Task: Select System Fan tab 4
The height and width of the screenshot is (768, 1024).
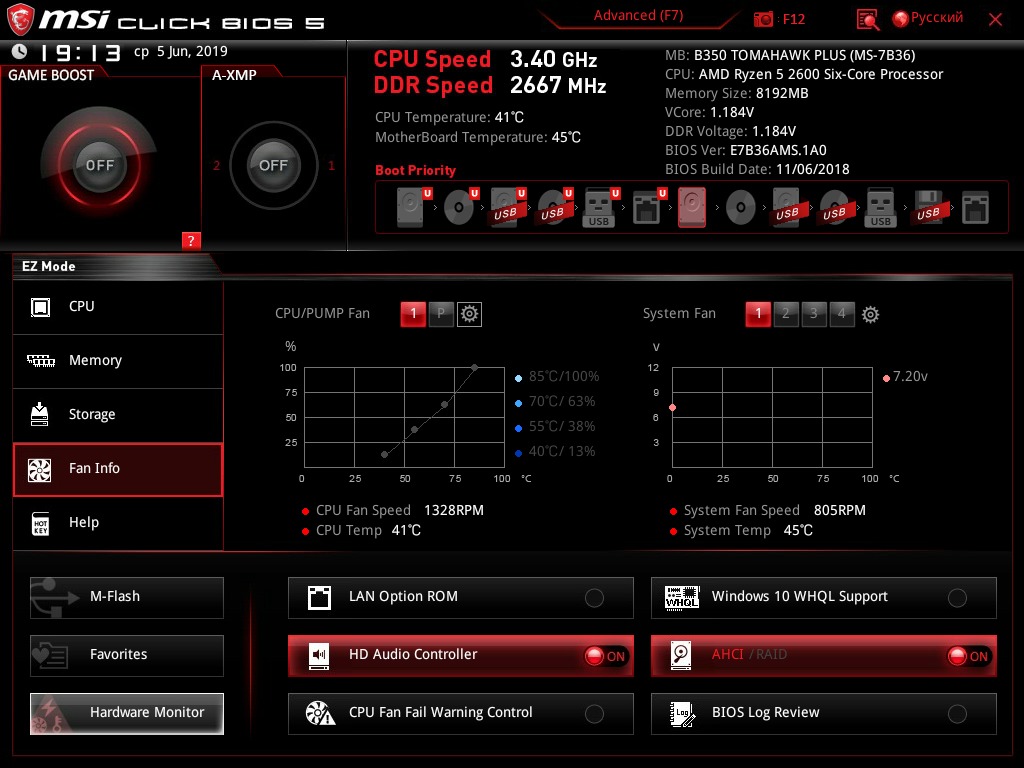Action: [842, 314]
